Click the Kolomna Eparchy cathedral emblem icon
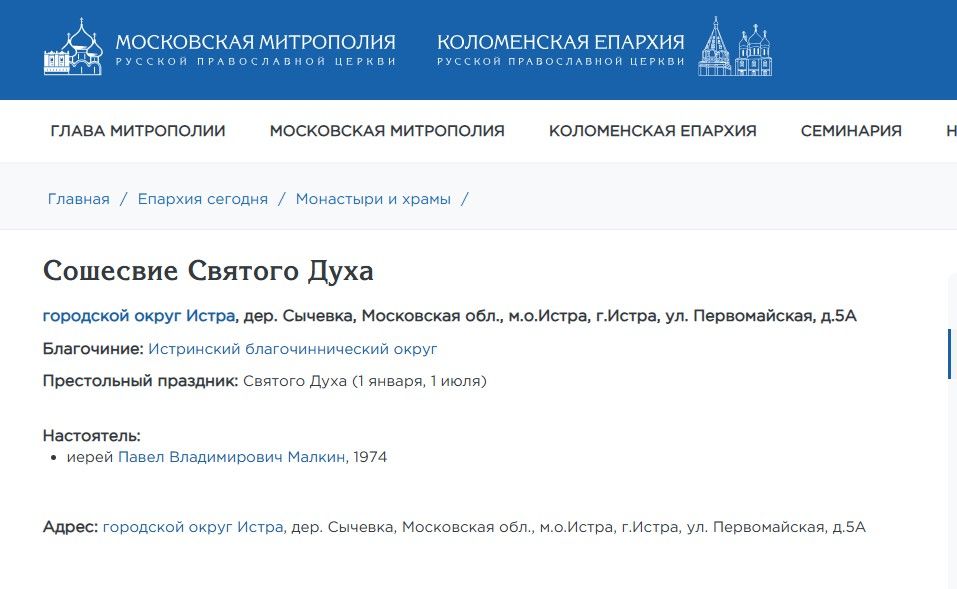Screen dimensions: 957x589 [736, 46]
